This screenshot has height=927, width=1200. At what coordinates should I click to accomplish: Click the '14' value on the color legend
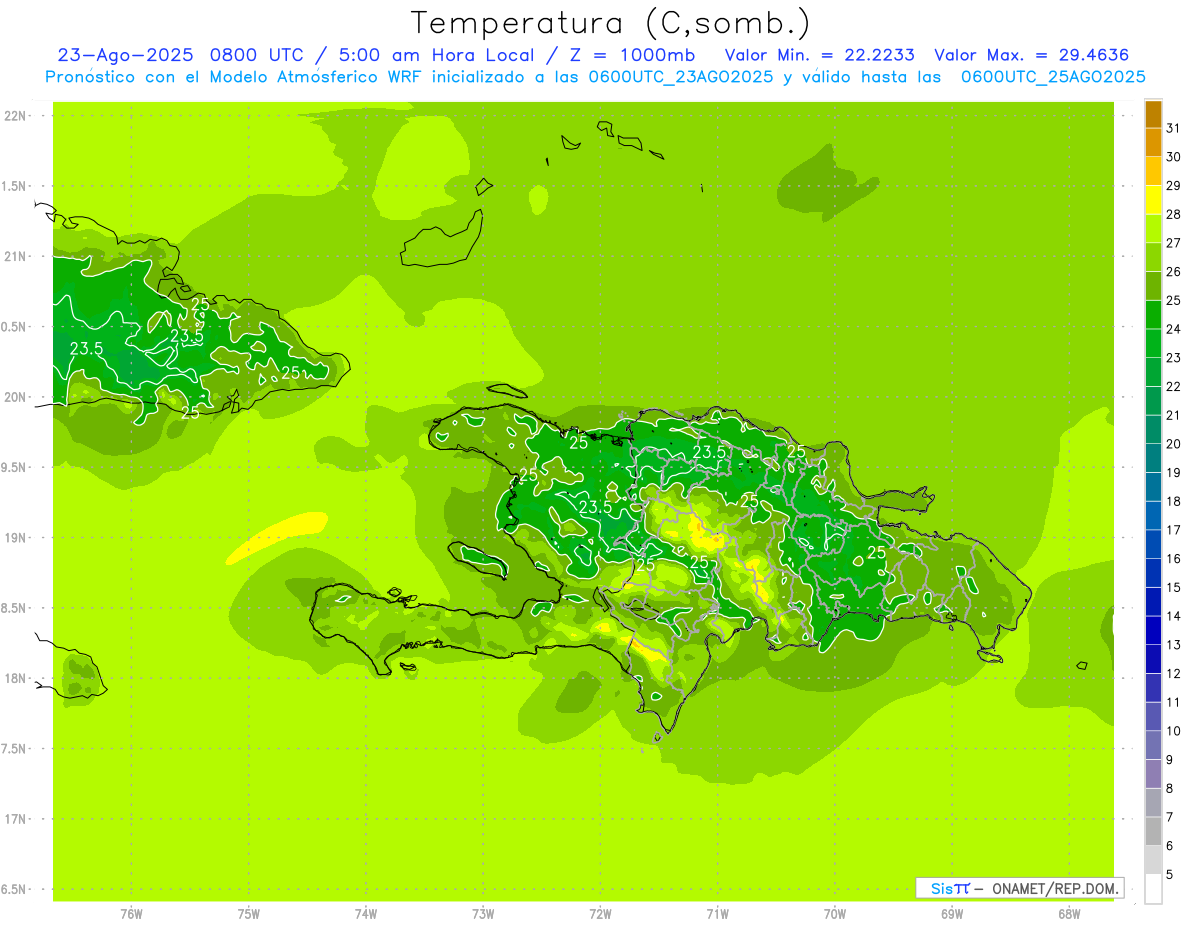click(1173, 616)
